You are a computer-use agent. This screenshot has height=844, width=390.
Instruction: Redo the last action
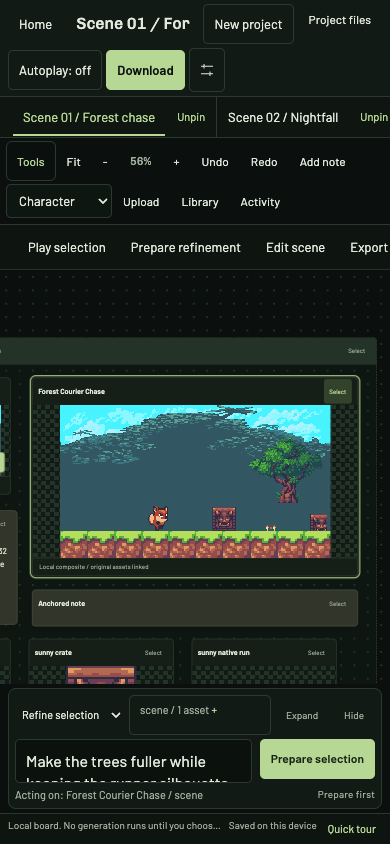pyautogui.click(x=264, y=162)
